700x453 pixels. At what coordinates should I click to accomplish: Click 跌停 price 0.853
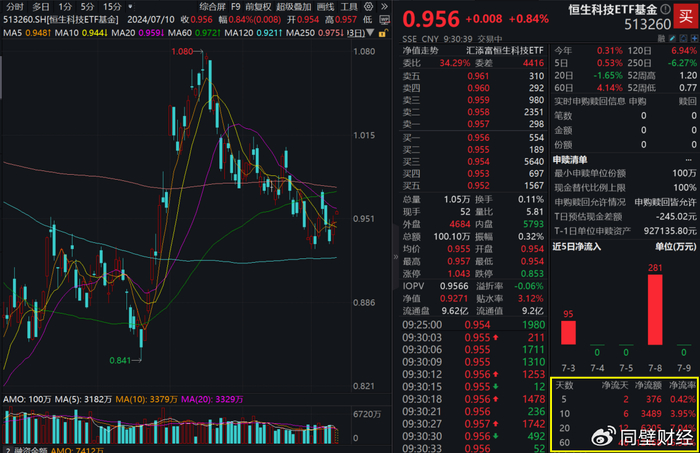pos(532,274)
